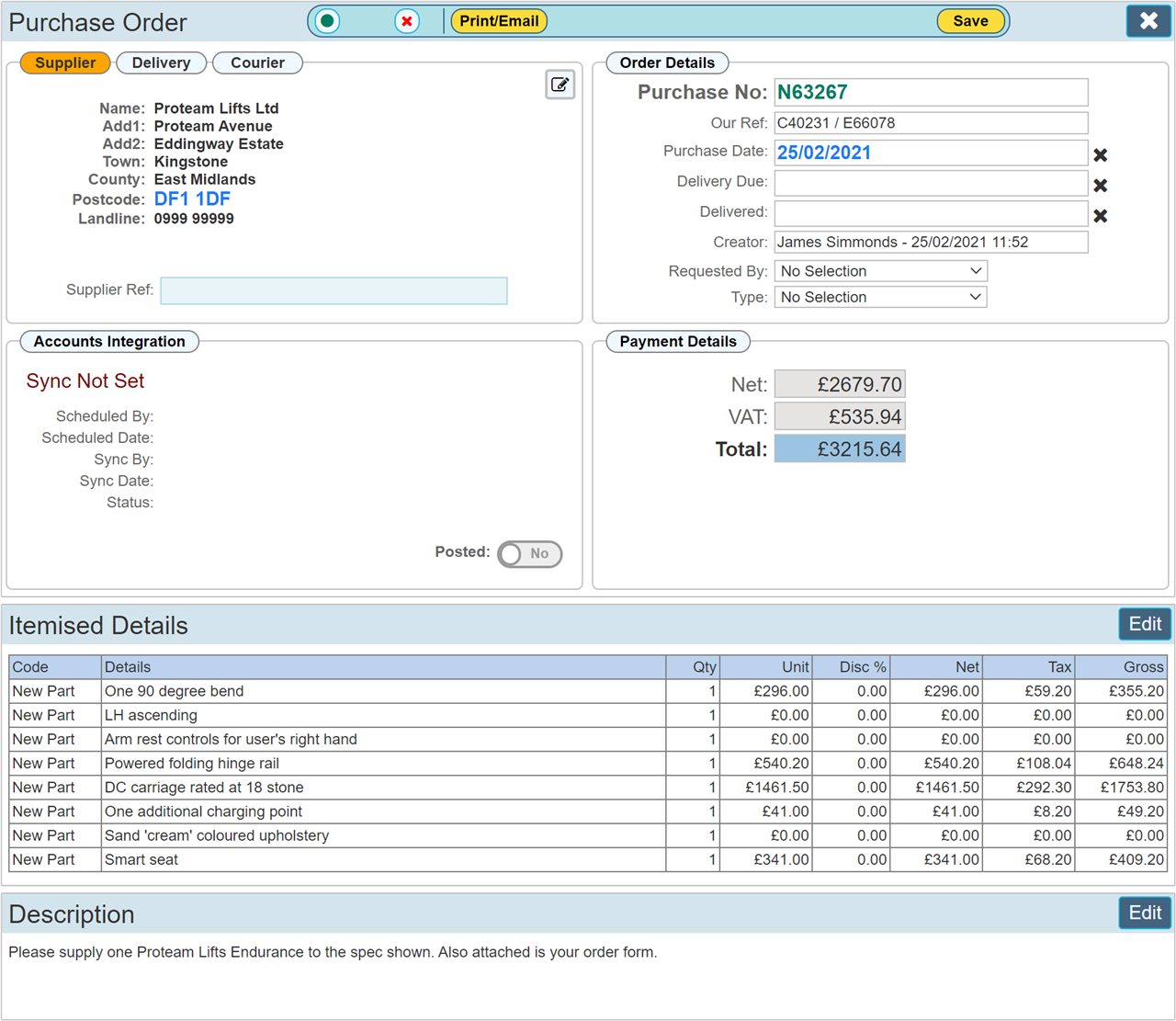Click the VAT amount £535.94
The height and width of the screenshot is (1021, 1176).
[840, 416]
